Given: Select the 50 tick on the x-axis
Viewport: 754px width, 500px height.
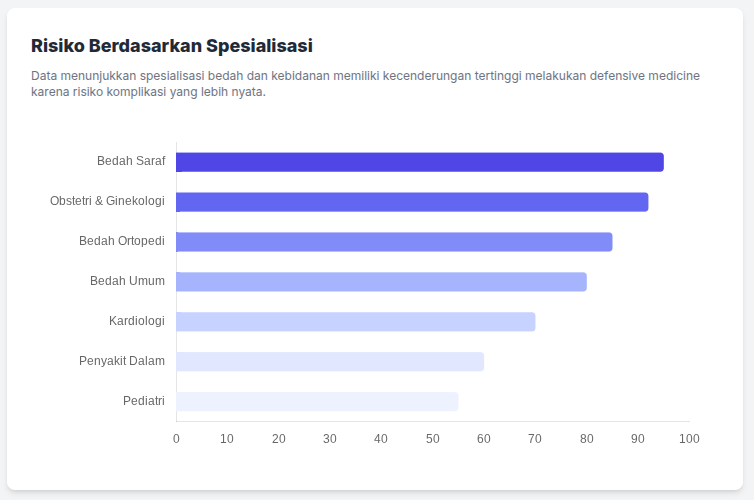Looking at the screenshot, I should tap(433, 439).
